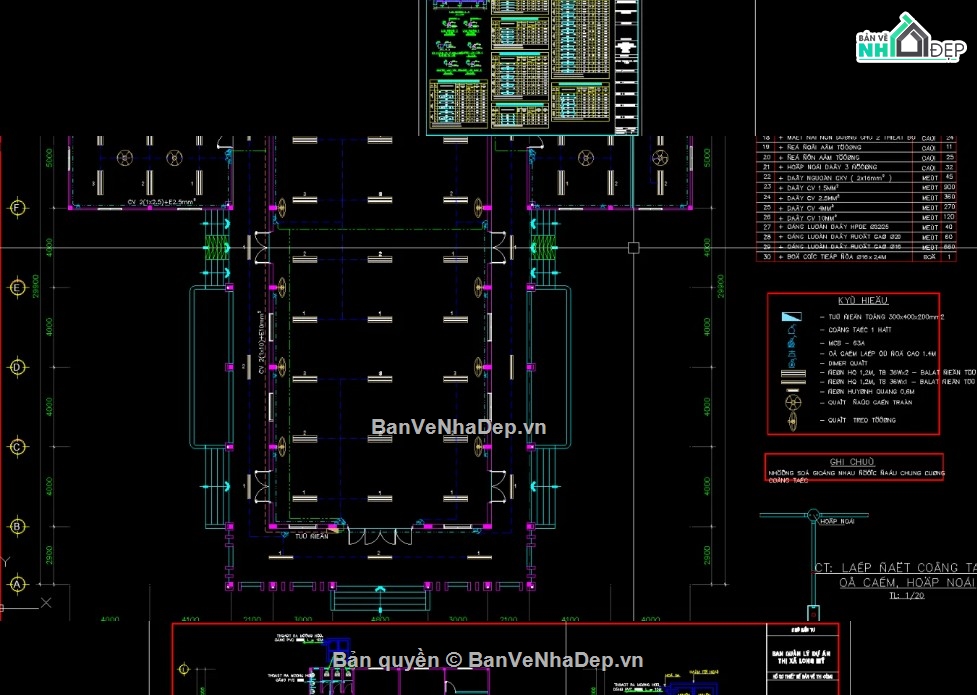This screenshot has height=695, width=977.
Task: Click the UCS origin X marker
Action: click(45, 603)
